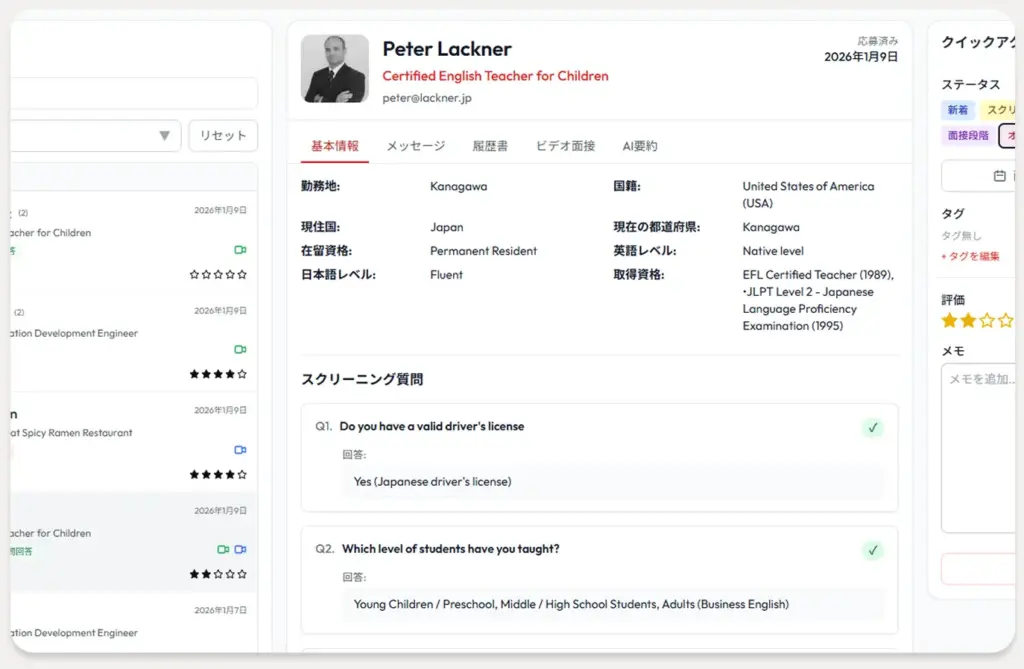The width and height of the screenshot is (1024, 669).
Task: Click first empty star in unrated Teacher for Children row
Action: pyautogui.click(x=194, y=274)
